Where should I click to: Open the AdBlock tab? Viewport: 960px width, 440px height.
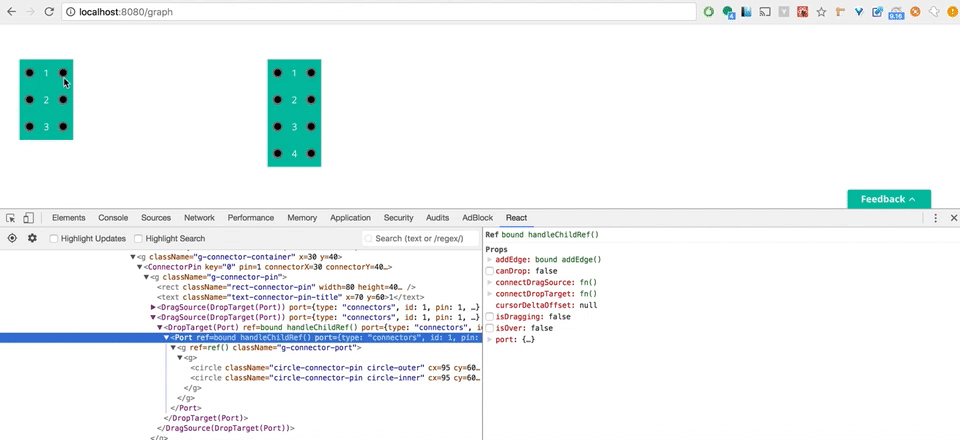tap(478, 218)
